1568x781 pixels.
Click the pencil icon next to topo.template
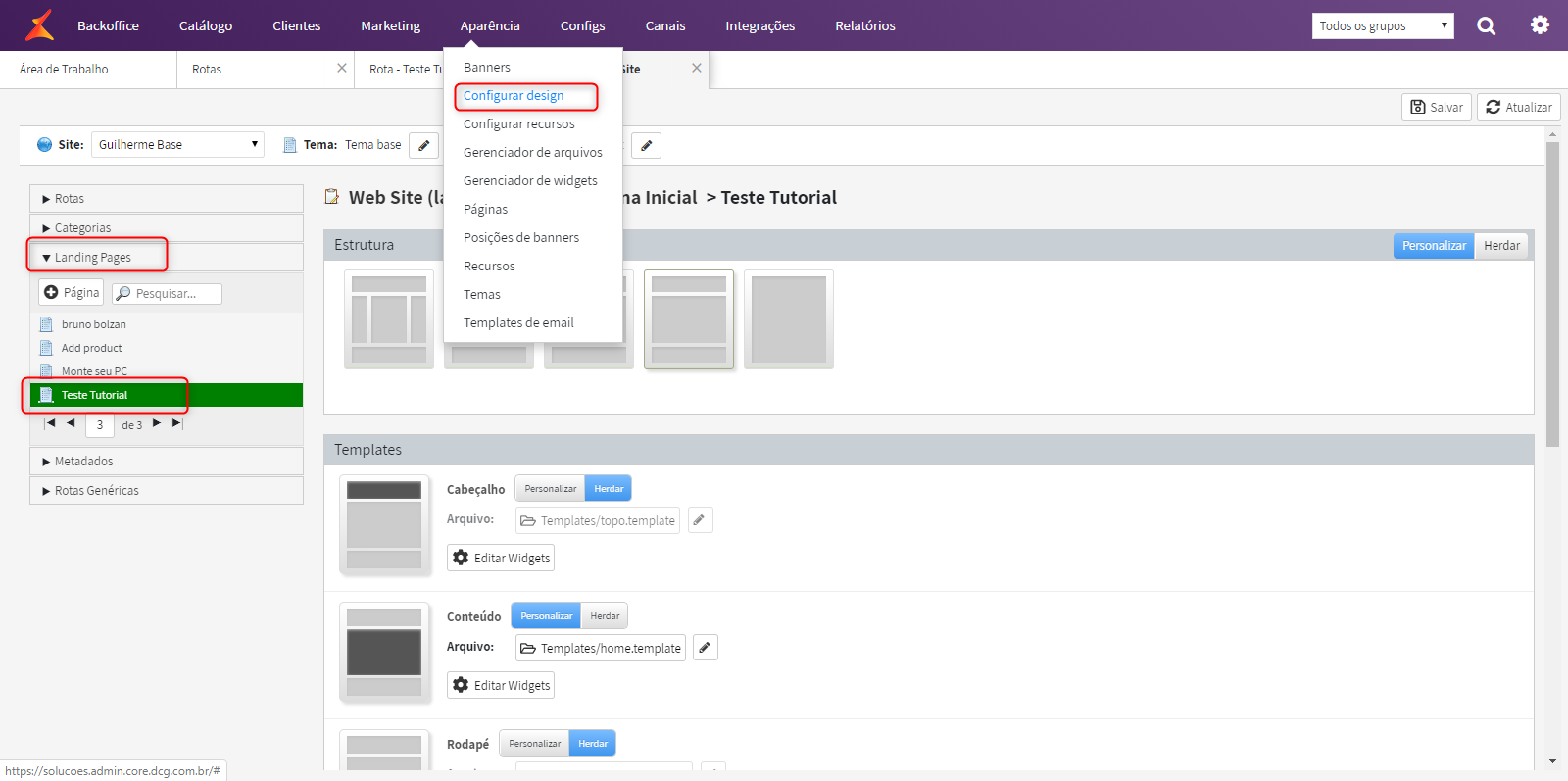pos(699,520)
